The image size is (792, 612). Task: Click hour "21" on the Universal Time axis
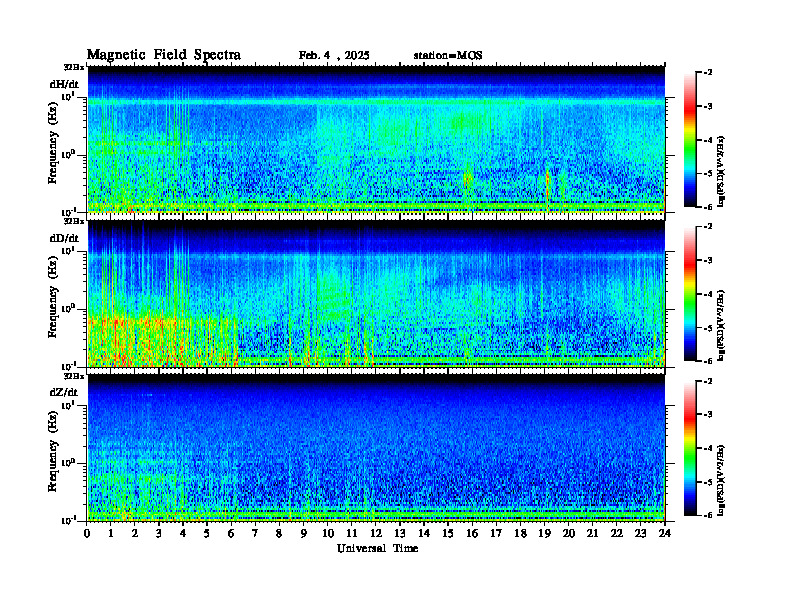(592, 533)
